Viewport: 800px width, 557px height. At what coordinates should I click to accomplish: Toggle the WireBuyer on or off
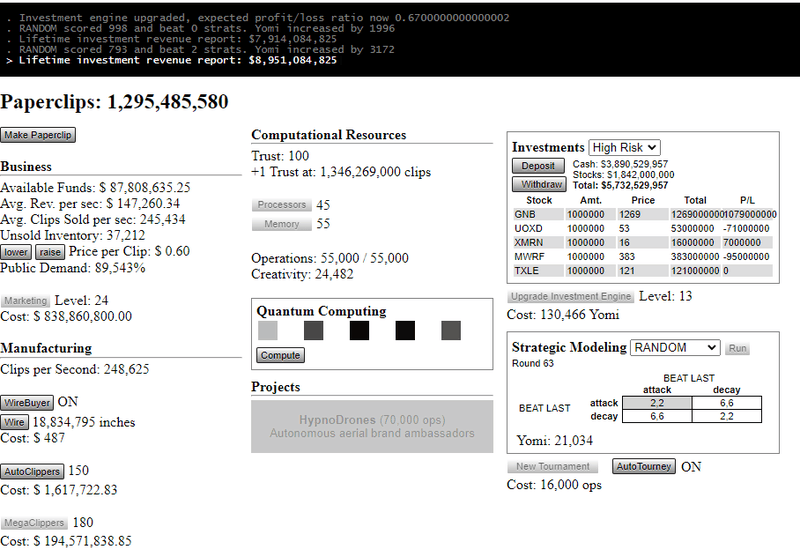[x=27, y=402]
